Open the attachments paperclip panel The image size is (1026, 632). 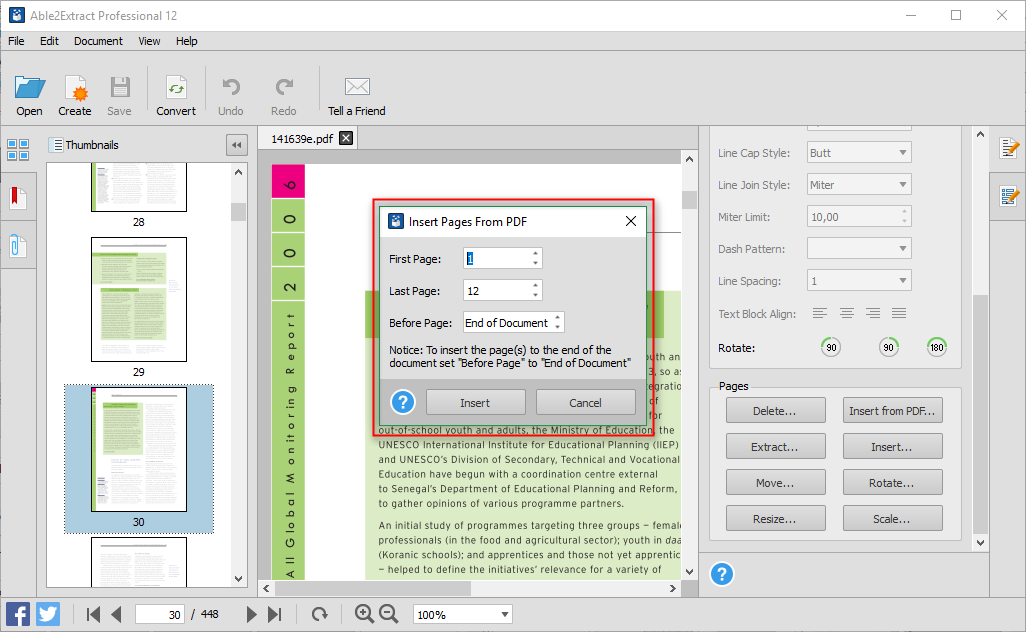(x=18, y=246)
